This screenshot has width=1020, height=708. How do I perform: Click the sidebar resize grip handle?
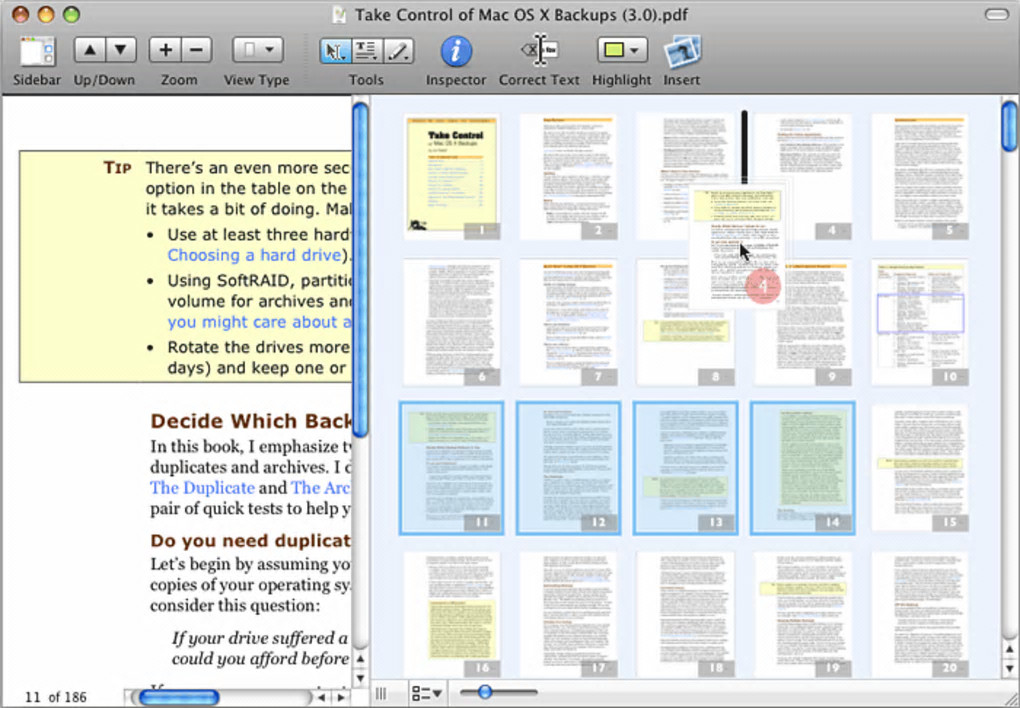[382, 694]
